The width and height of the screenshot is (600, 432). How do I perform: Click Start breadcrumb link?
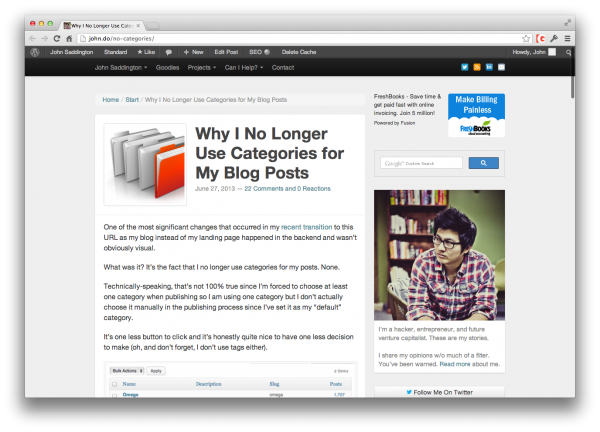(132, 100)
